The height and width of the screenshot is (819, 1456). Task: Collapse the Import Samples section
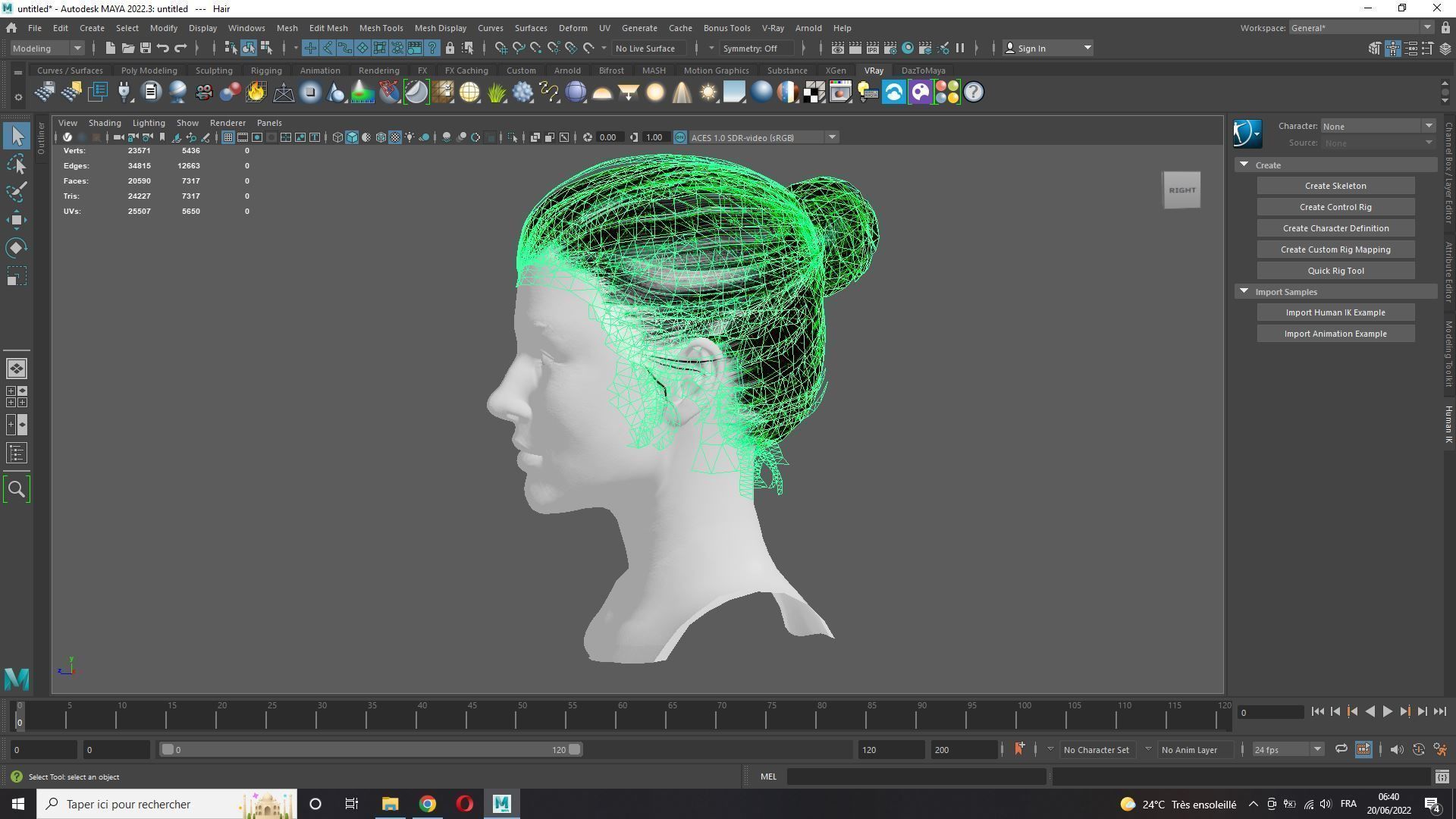click(x=1244, y=291)
